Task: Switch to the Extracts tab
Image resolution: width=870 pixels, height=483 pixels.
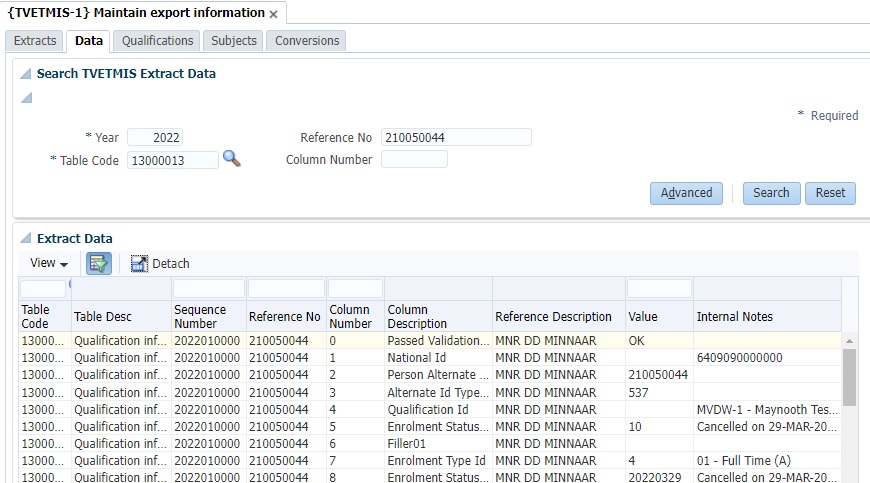Action: [35, 41]
